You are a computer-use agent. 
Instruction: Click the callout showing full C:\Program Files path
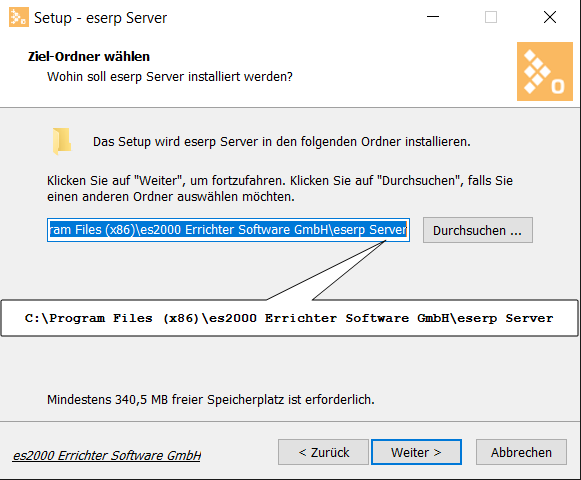click(x=289, y=318)
